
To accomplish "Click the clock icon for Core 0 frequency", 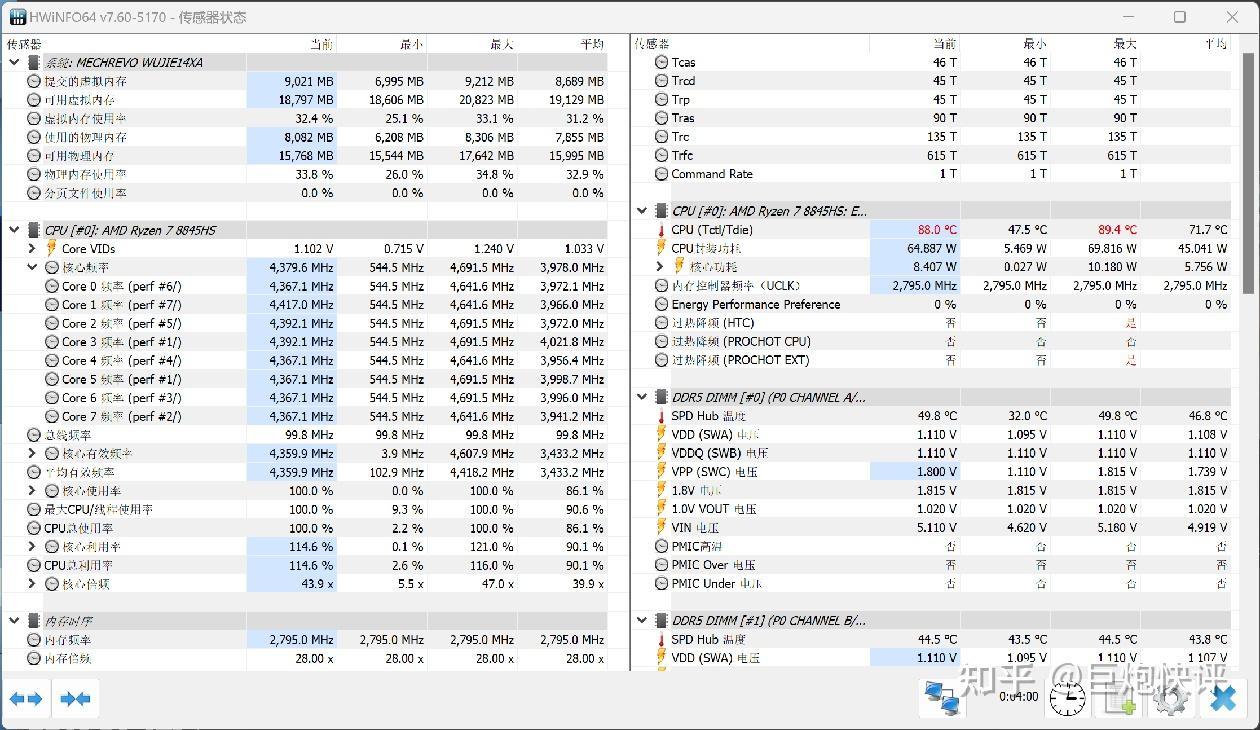I will pos(52,286).
